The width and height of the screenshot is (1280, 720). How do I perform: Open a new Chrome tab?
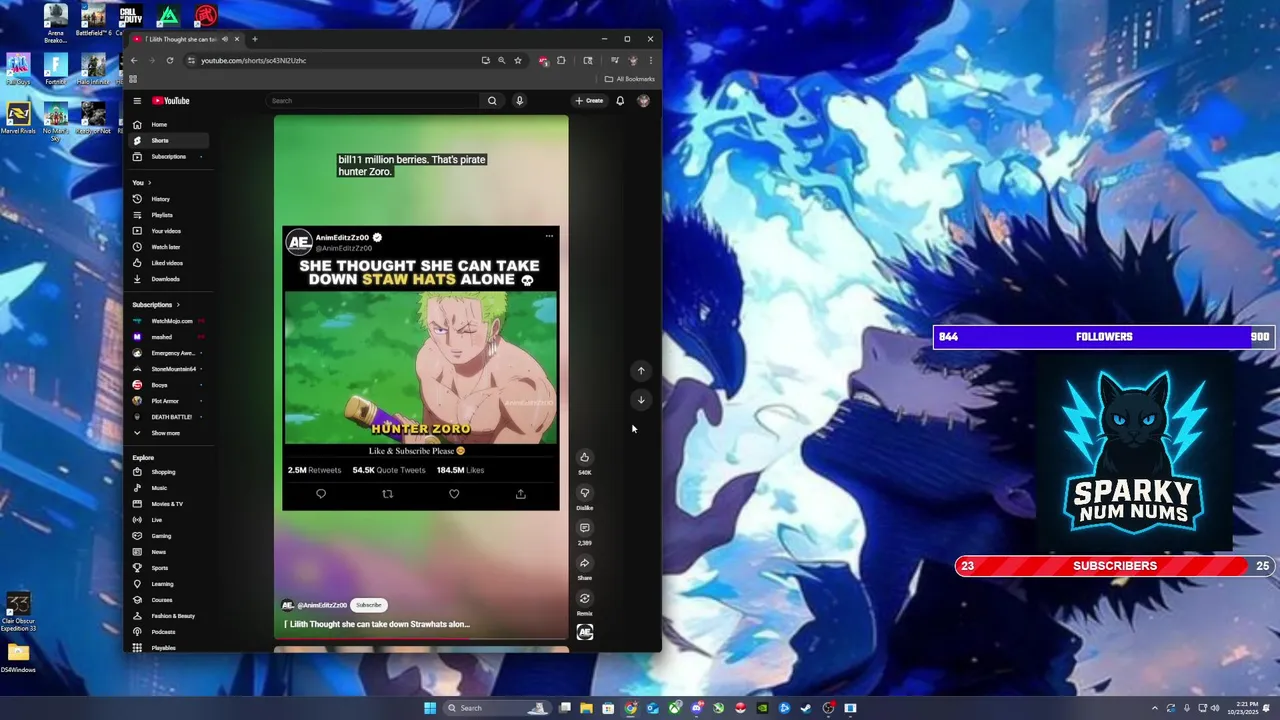pos(254,39)
